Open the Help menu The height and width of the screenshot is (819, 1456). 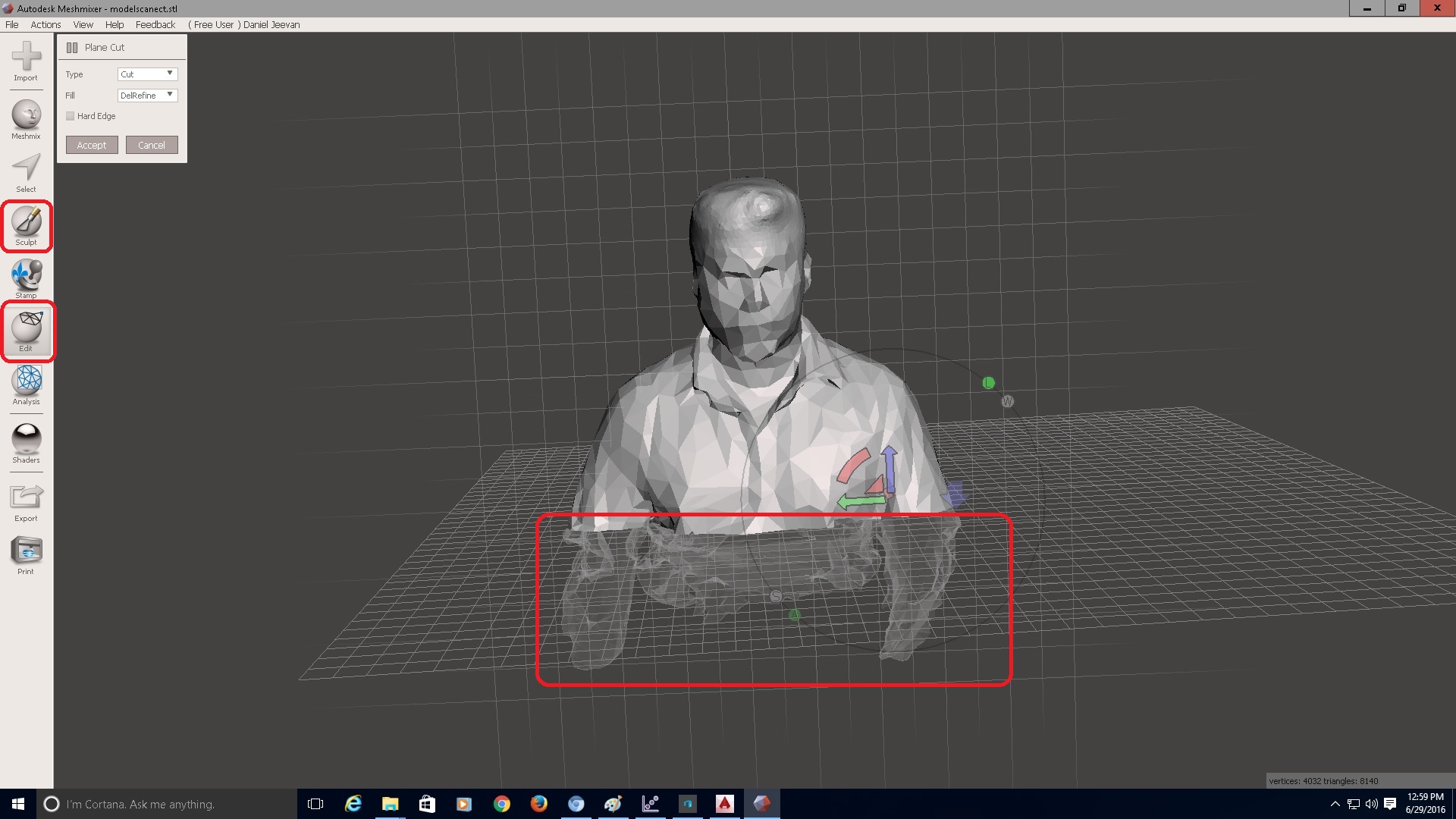pyautogui.click(x=115, y=25)
